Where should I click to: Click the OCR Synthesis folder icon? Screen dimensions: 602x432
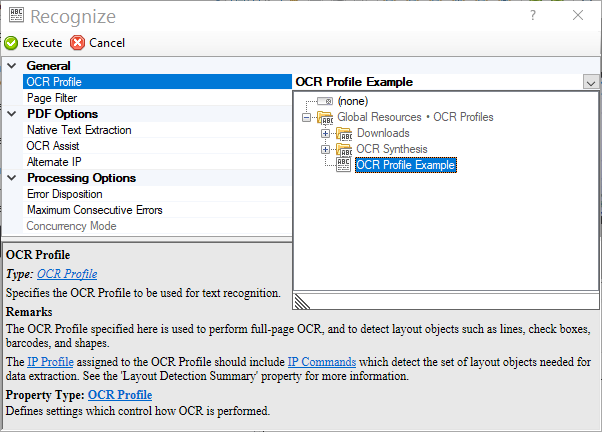point(343,149)
